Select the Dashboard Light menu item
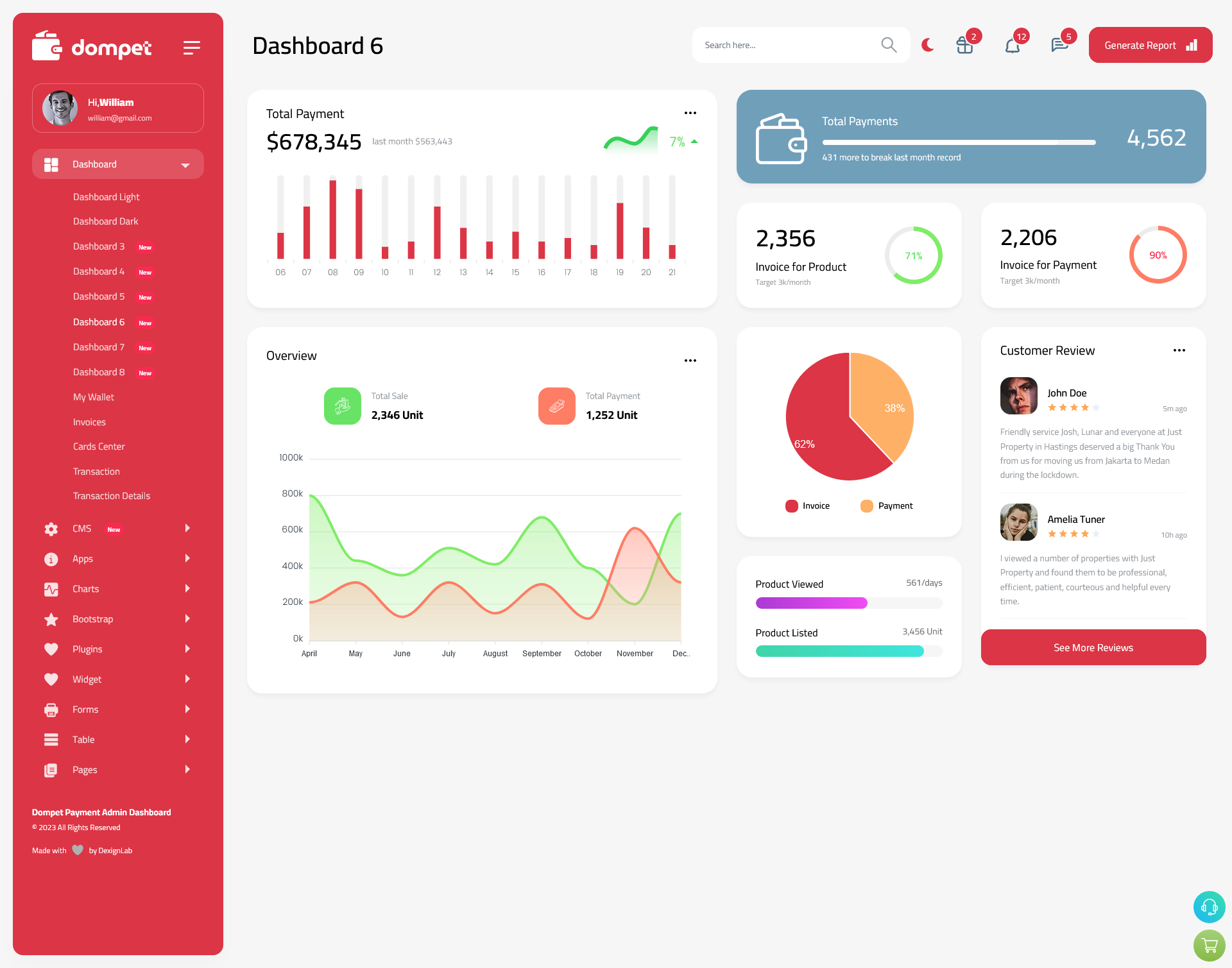The image size is (1232, 968). point(105,197)
